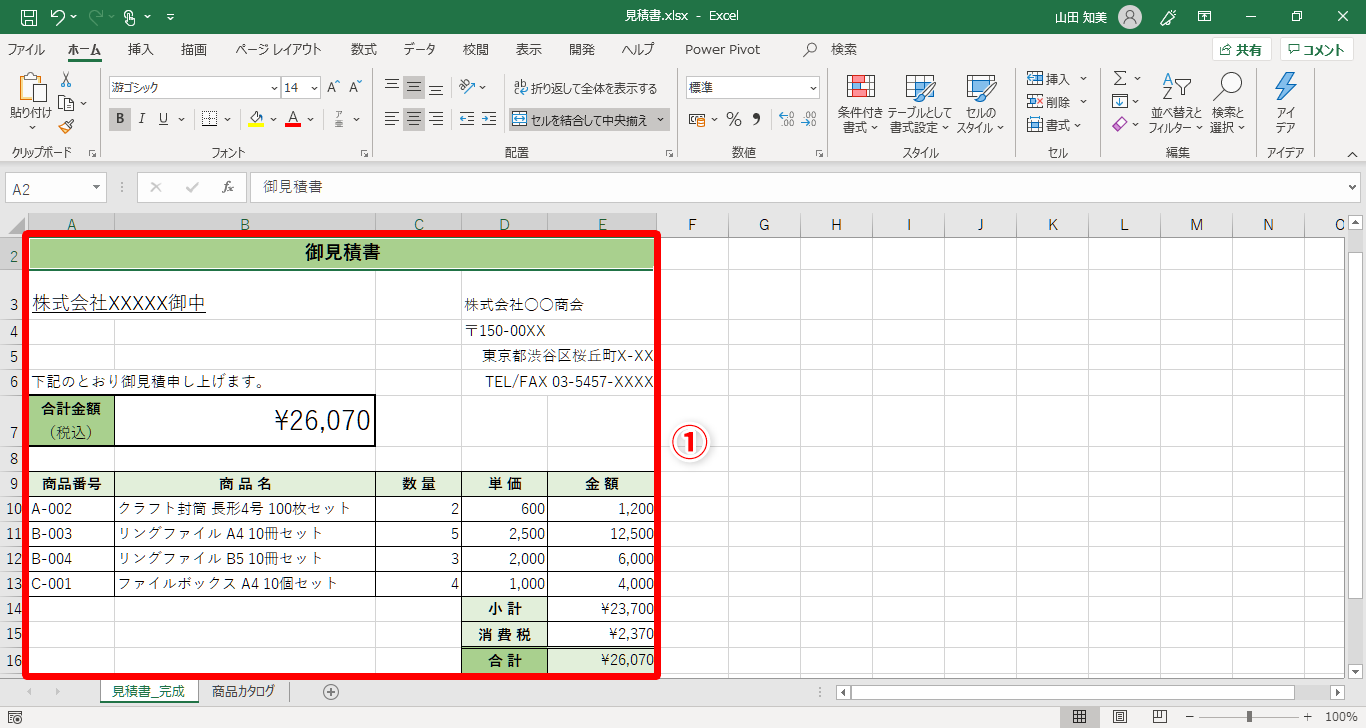
Task: Increase decimal places shown
Action: point(786,119)
